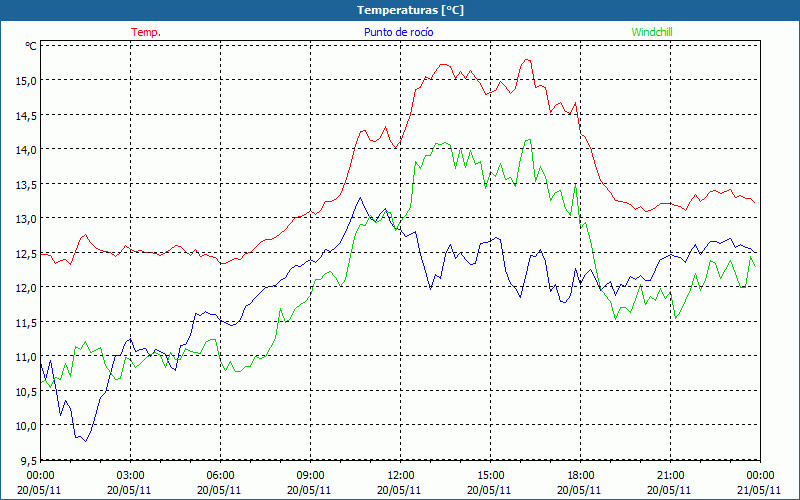Click the '03:00' time axis label
The image size is (800, 500).
point(131,476)
